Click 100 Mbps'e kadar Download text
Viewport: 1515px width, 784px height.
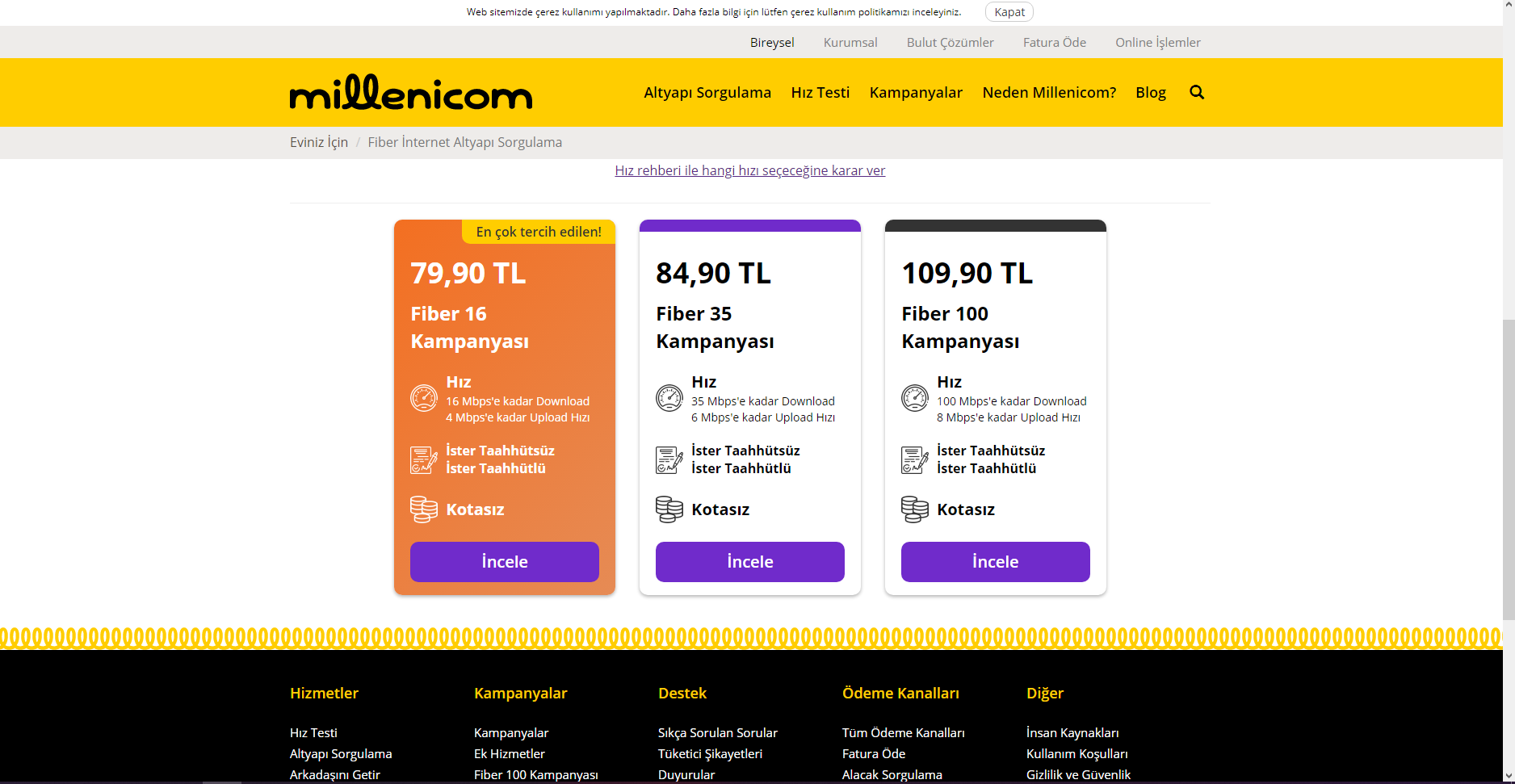pyautogui.click(x=1012, y=401)
